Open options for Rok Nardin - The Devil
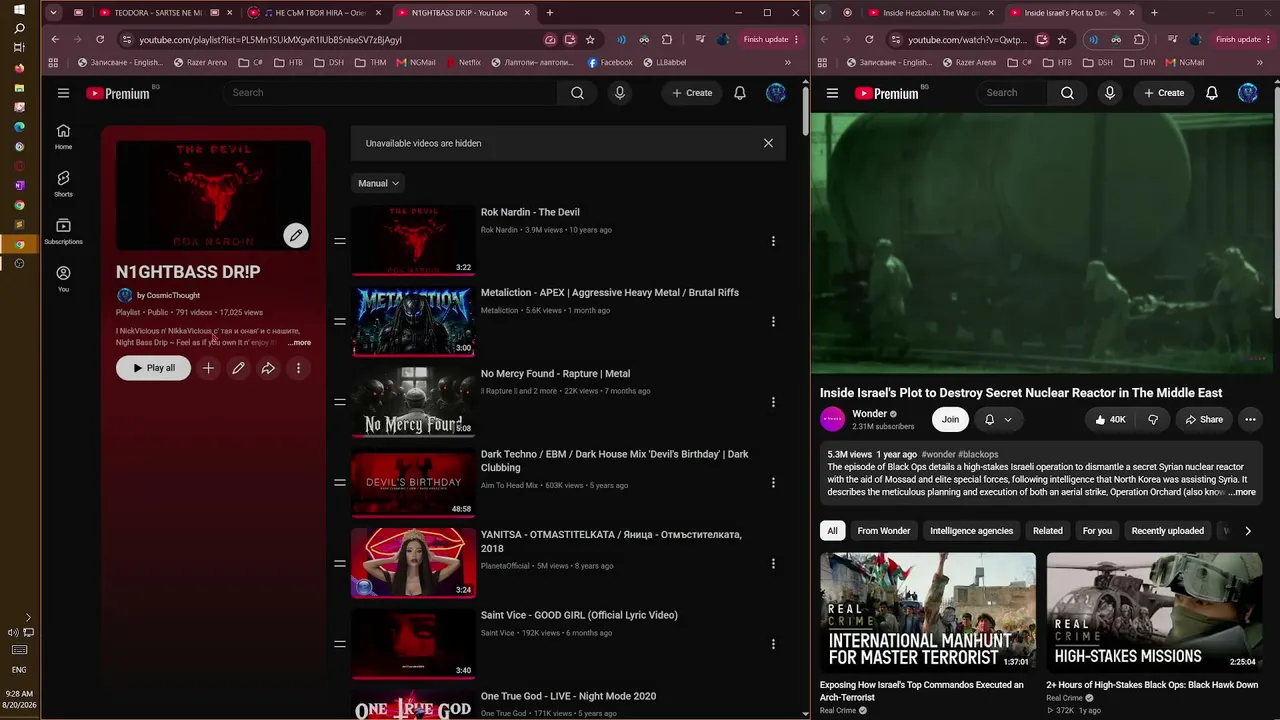Viewport: 1280px width, 720px height. (x=773, y=241)
